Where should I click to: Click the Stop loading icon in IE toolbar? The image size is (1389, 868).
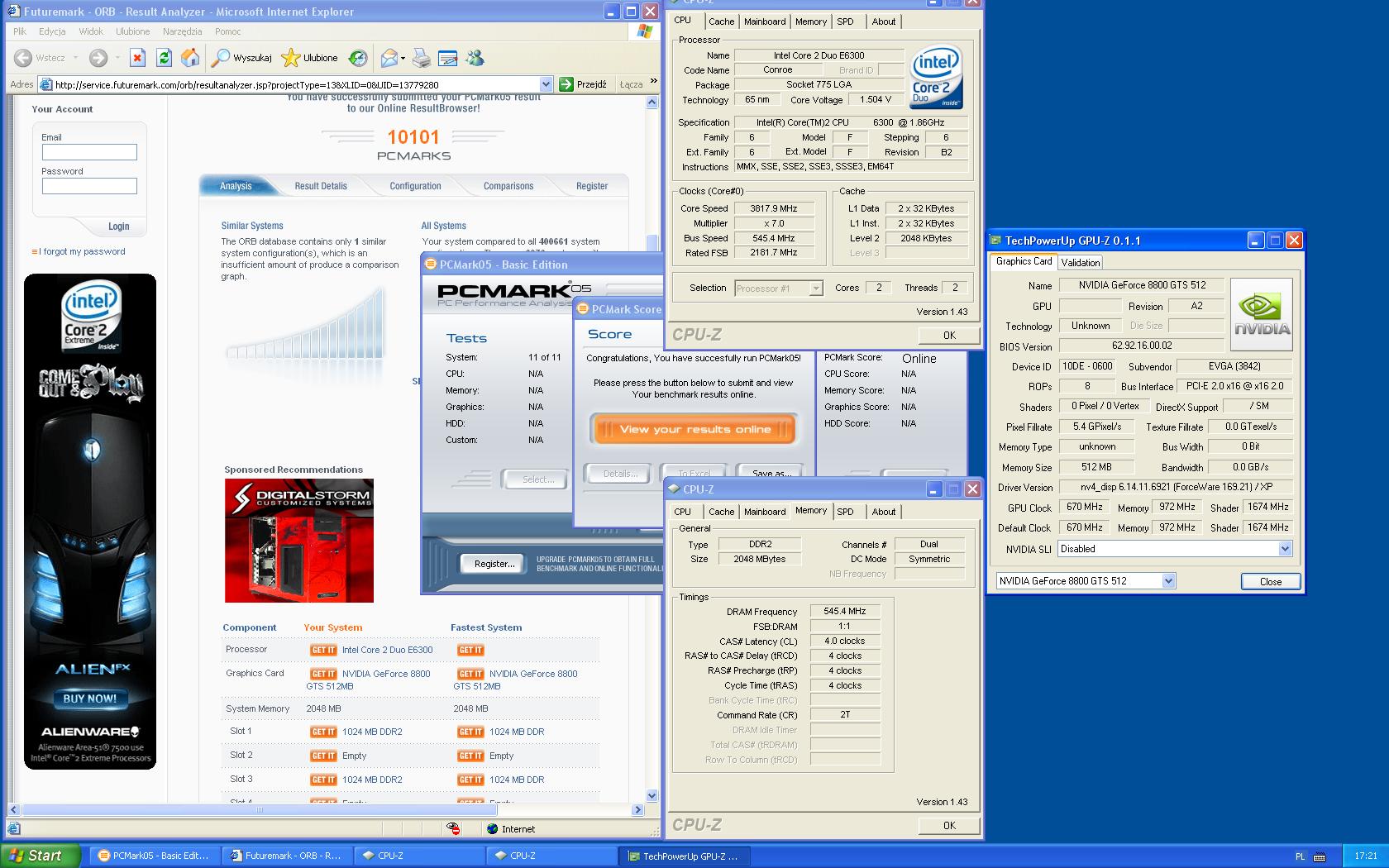click(x=138, y=58)
